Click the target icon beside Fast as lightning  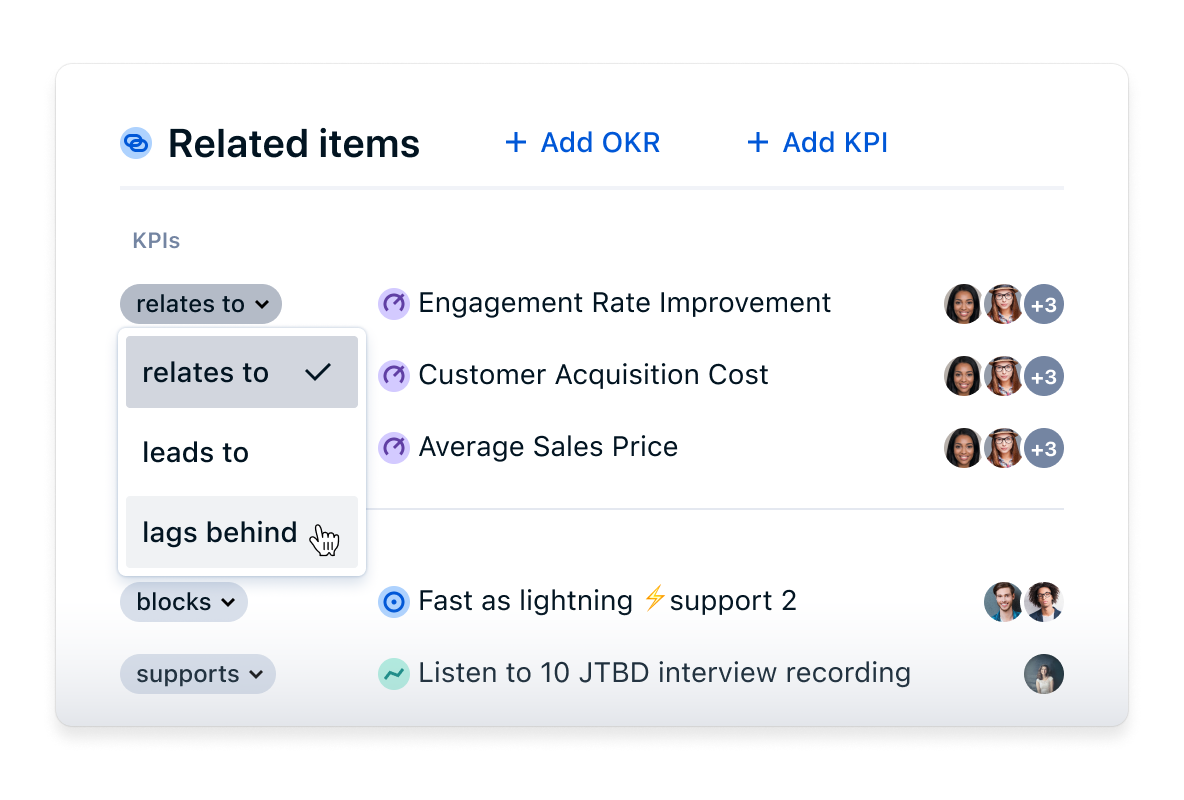[393, 601]
